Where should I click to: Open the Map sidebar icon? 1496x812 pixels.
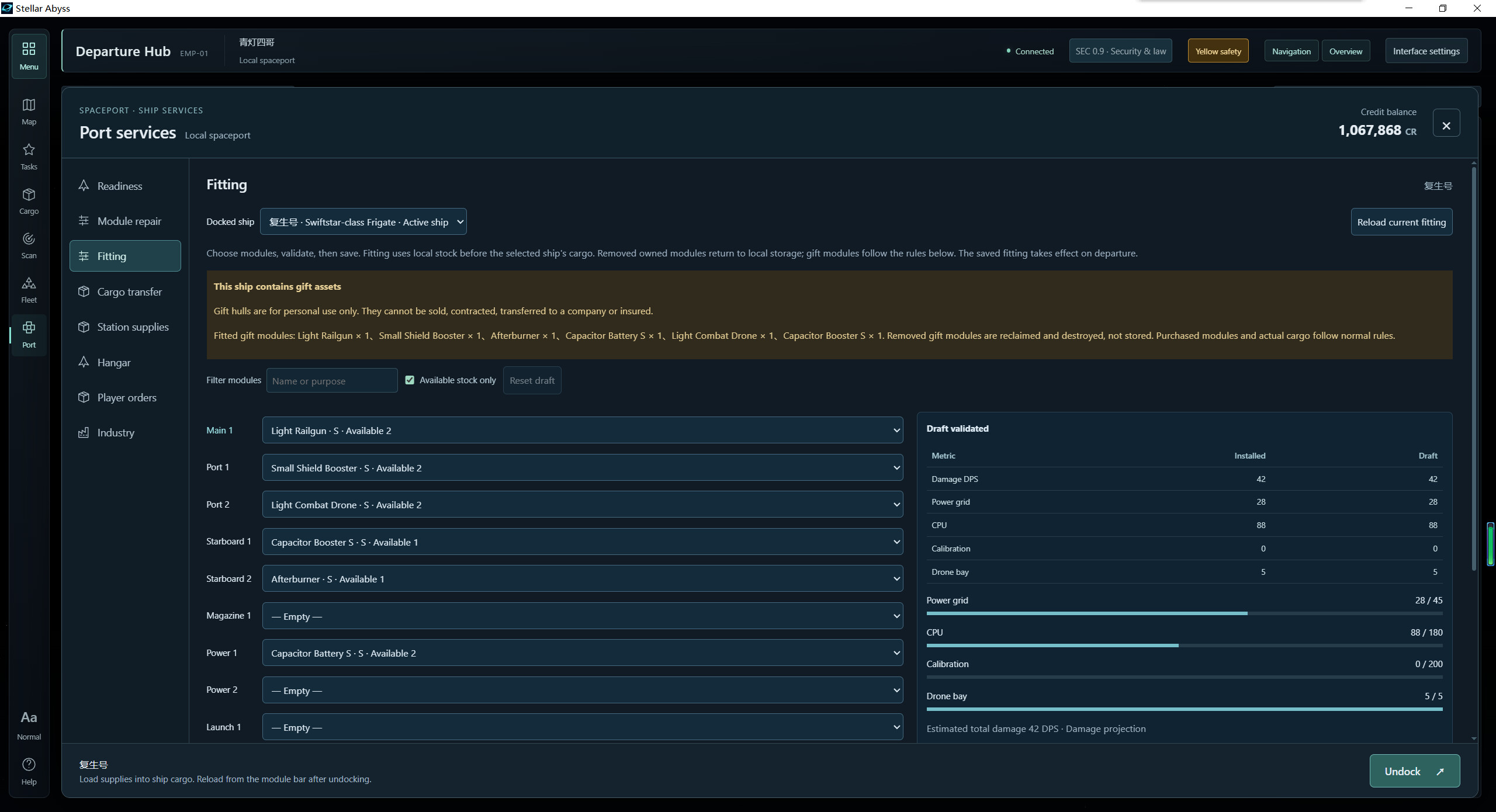click(29, 112)
